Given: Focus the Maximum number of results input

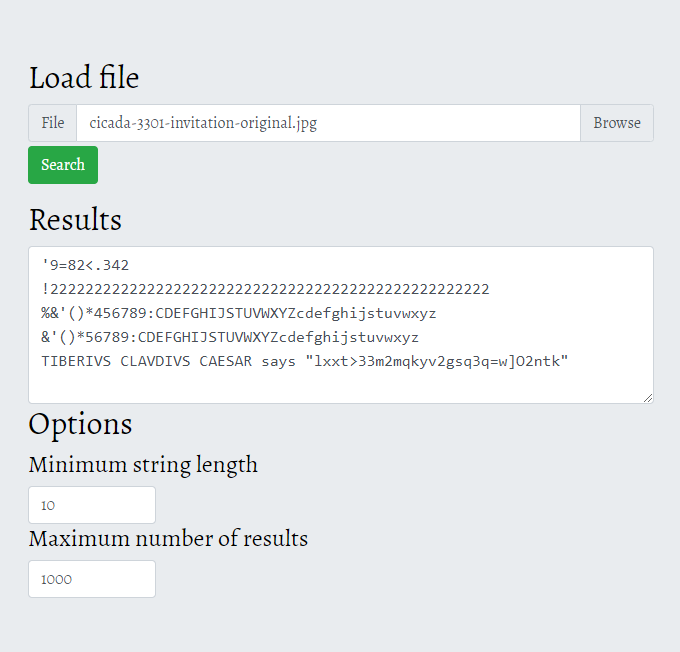Looking at the screenshot, I should pyautogui.click(x=92, y=579).
